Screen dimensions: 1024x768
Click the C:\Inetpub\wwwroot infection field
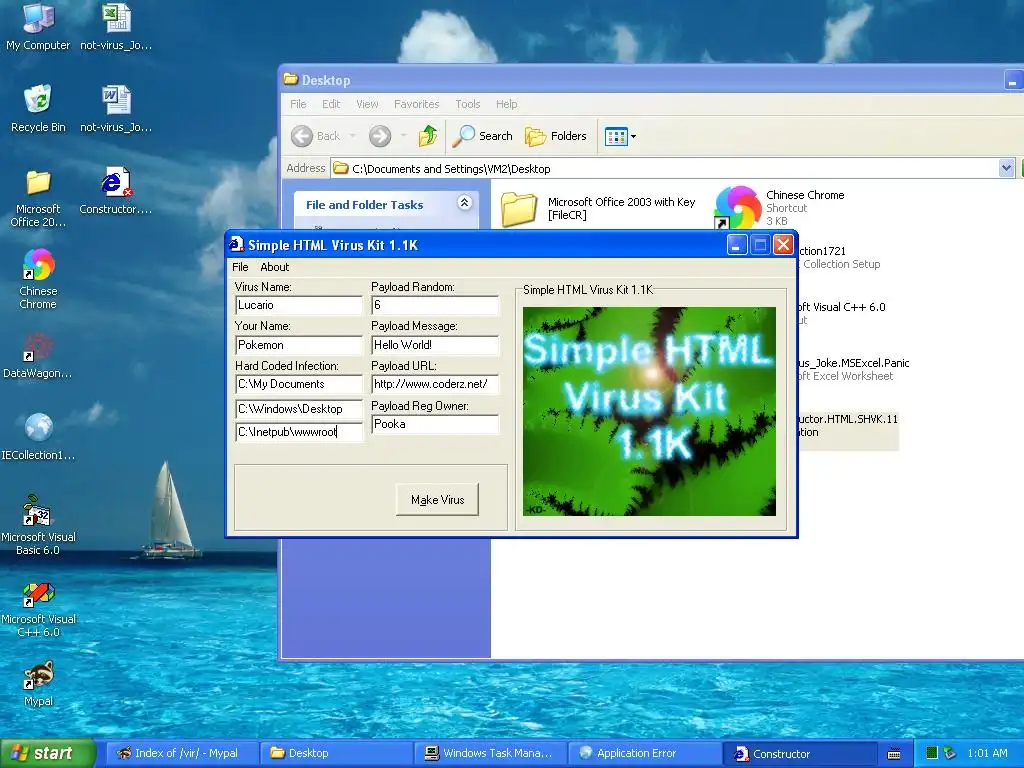coord(298,432)
